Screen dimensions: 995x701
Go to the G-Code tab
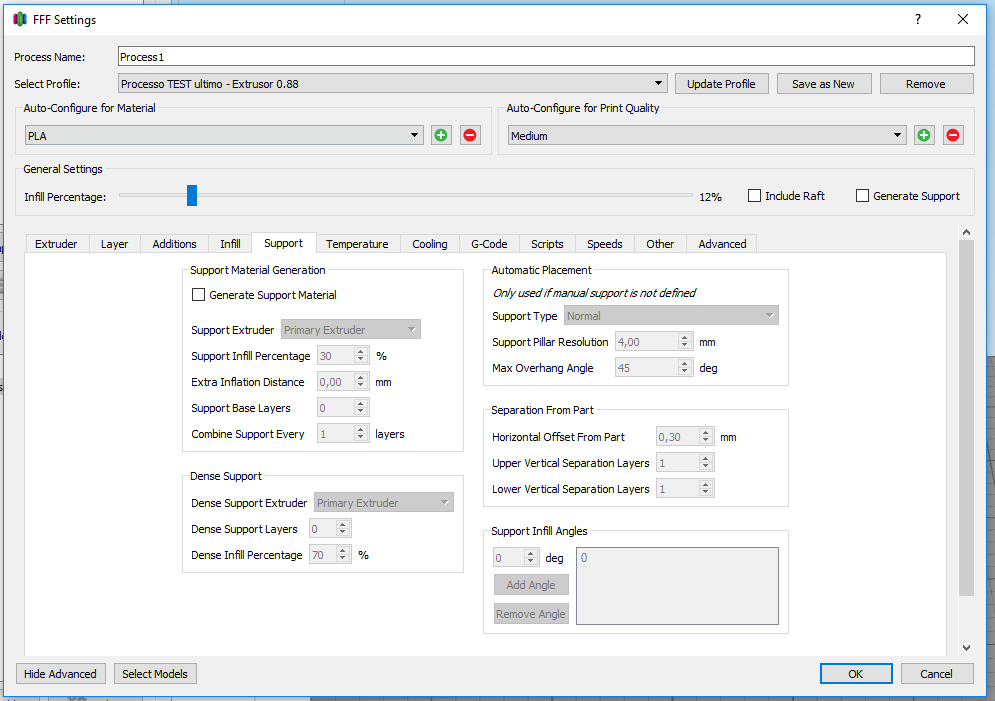(x=489, y=244)
